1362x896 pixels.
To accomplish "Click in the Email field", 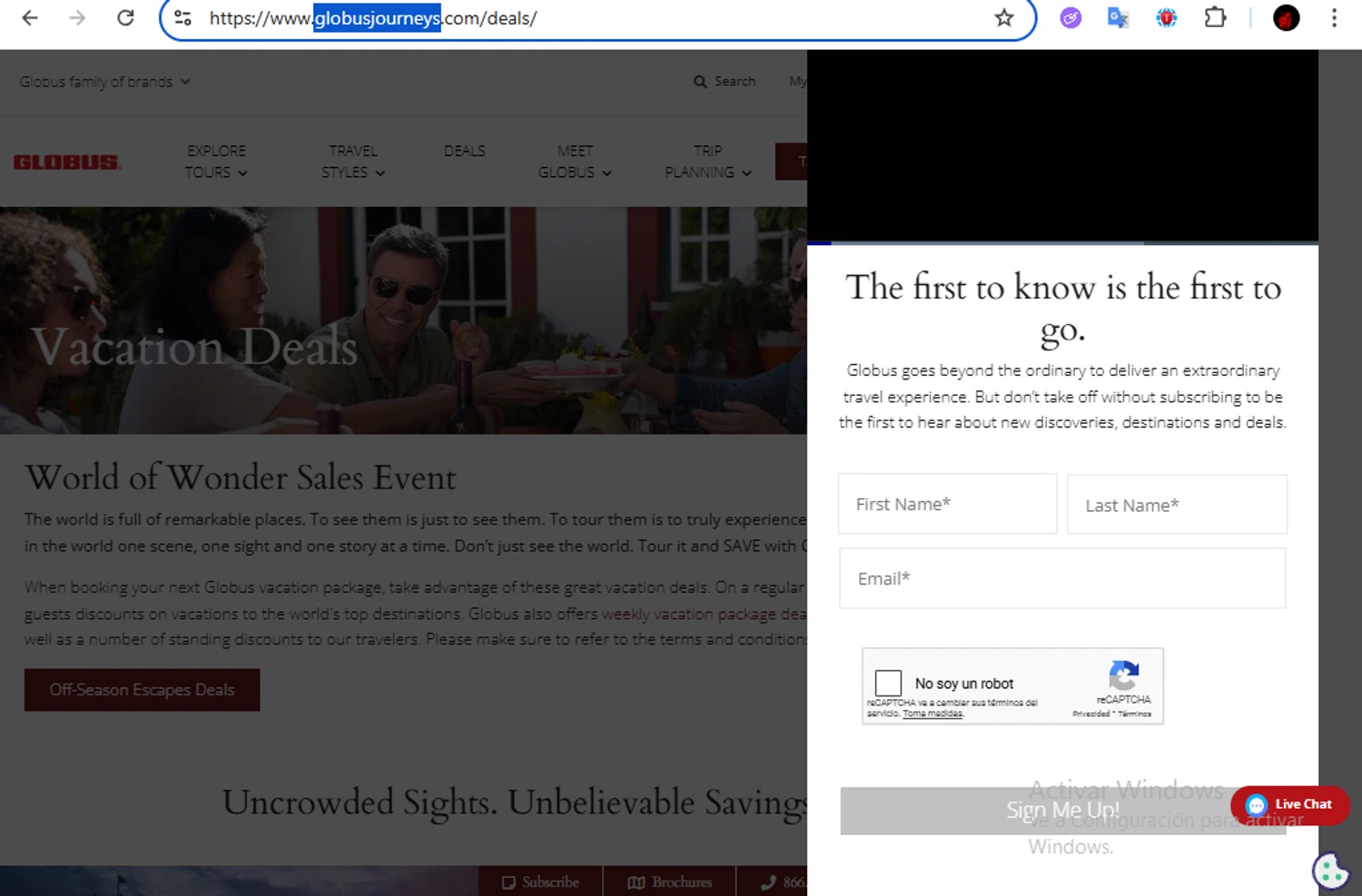I will (x=1061, y=578).
